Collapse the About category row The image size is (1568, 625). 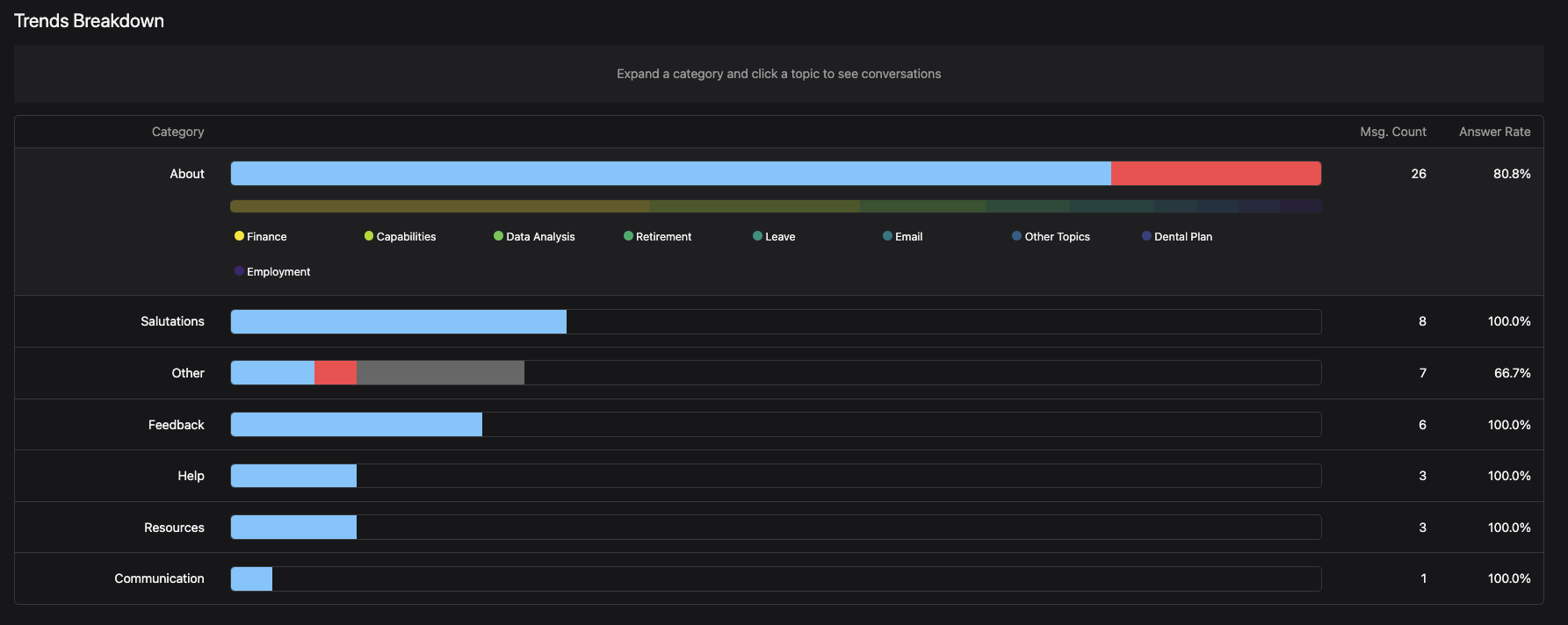pos(187,174)
